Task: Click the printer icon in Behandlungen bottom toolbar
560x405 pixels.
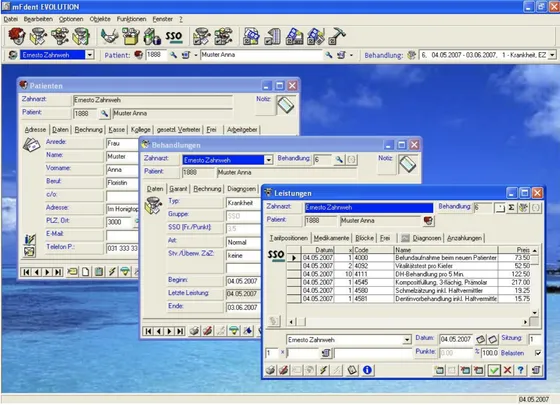Action: 194,331
